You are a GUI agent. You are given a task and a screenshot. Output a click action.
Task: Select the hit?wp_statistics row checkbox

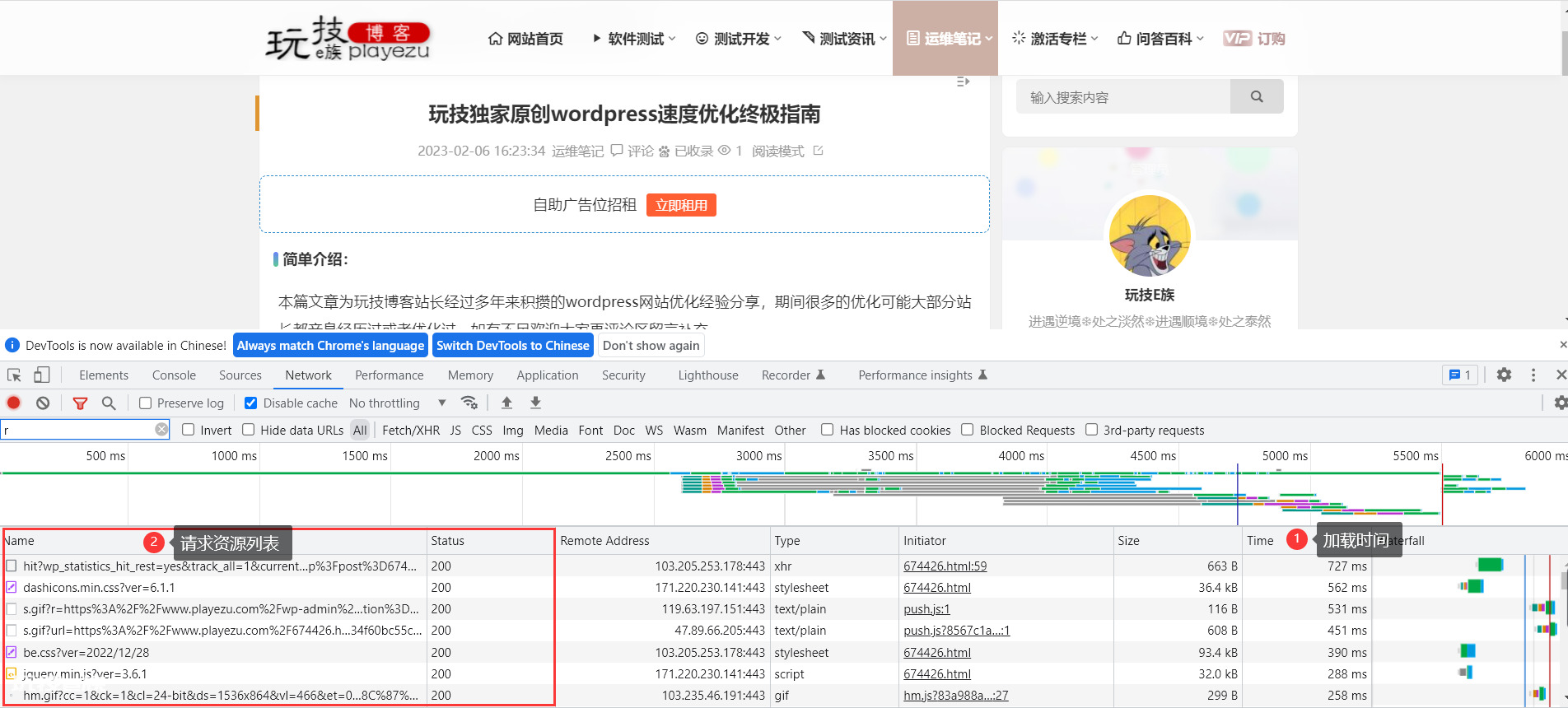coord(12,566)
